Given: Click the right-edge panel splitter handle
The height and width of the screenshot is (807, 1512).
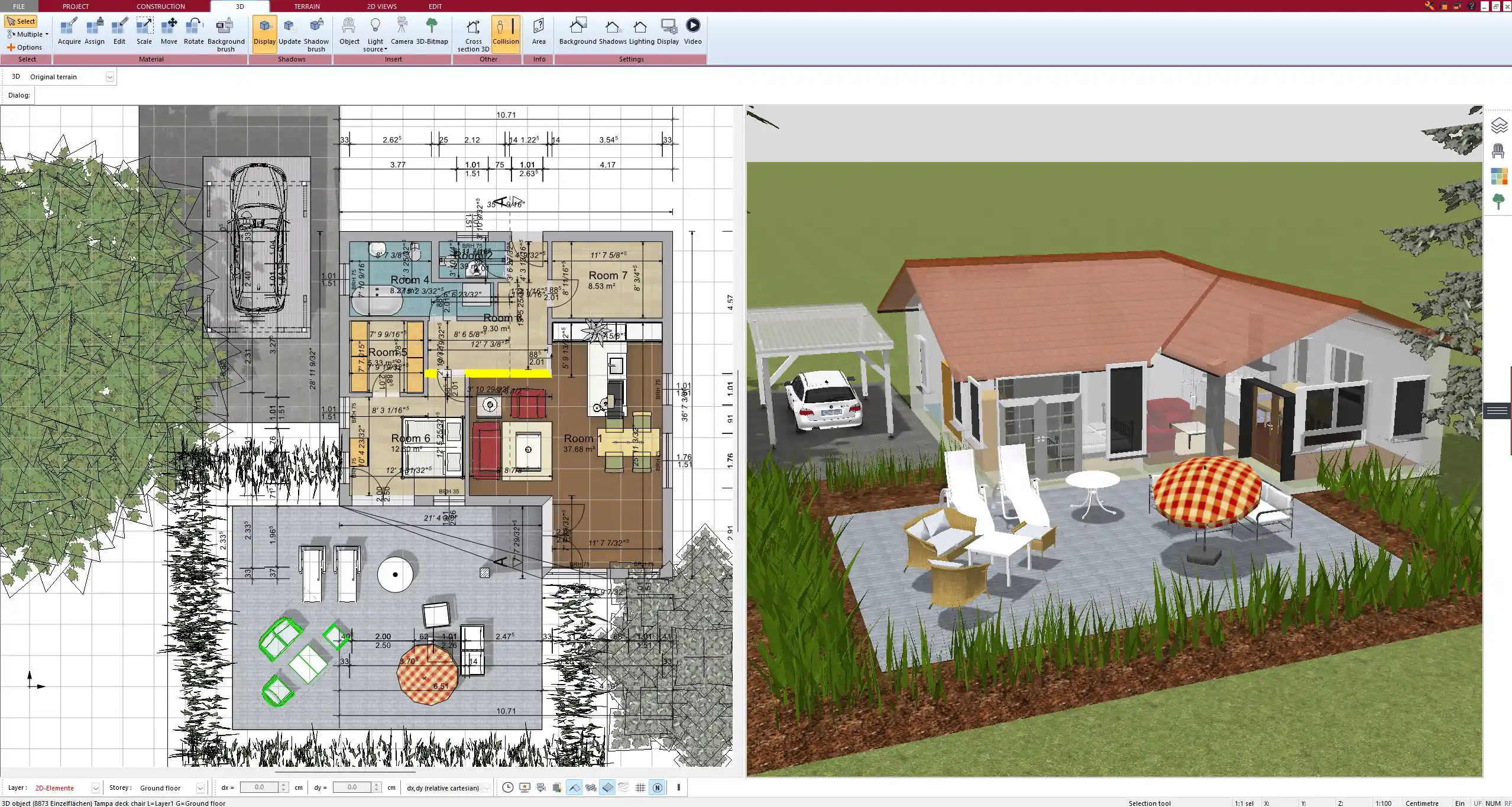Looking at the screenshot, I should pos(1497,410).
